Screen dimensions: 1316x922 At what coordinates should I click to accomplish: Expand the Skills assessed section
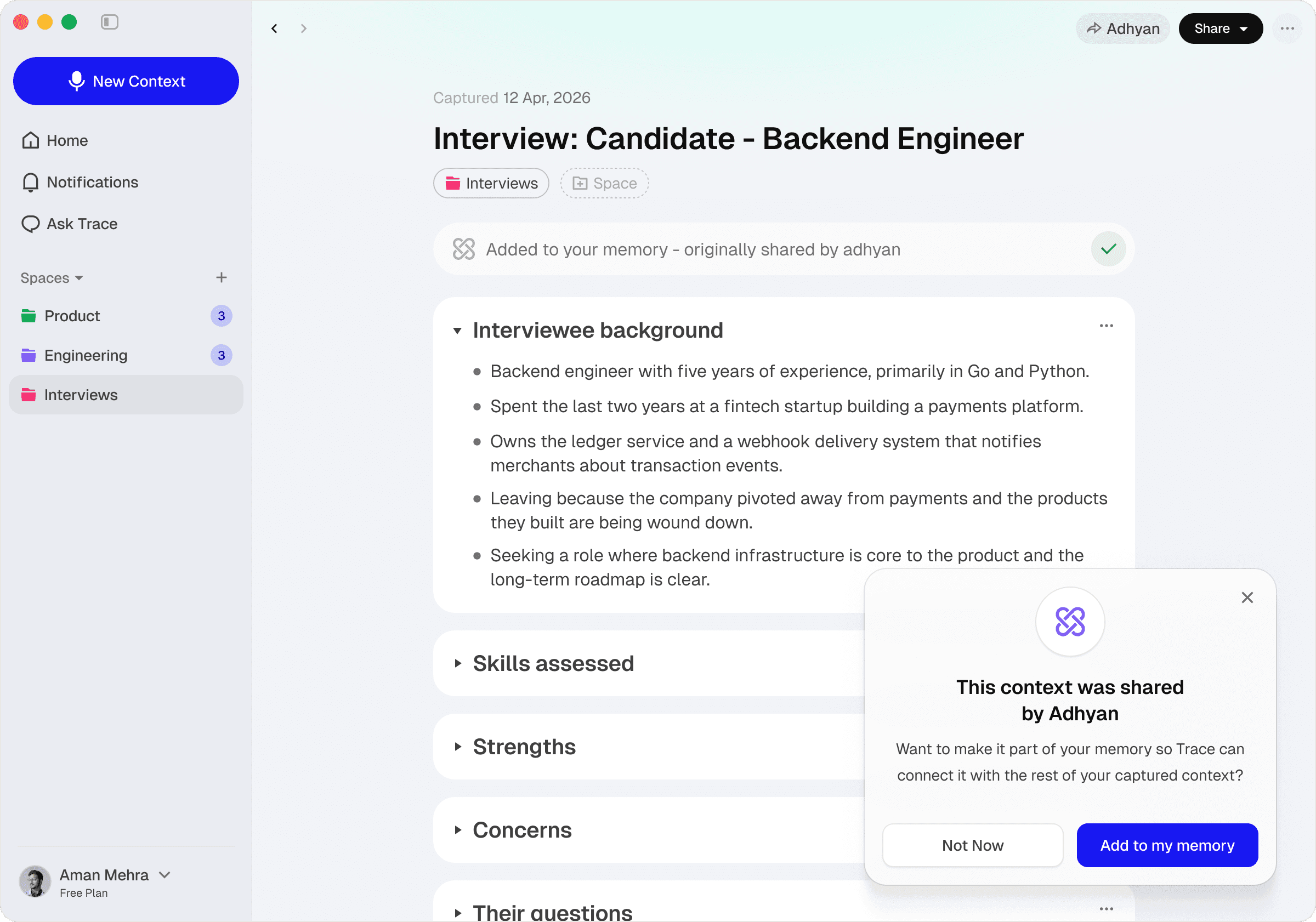click(x=457, y=664)
